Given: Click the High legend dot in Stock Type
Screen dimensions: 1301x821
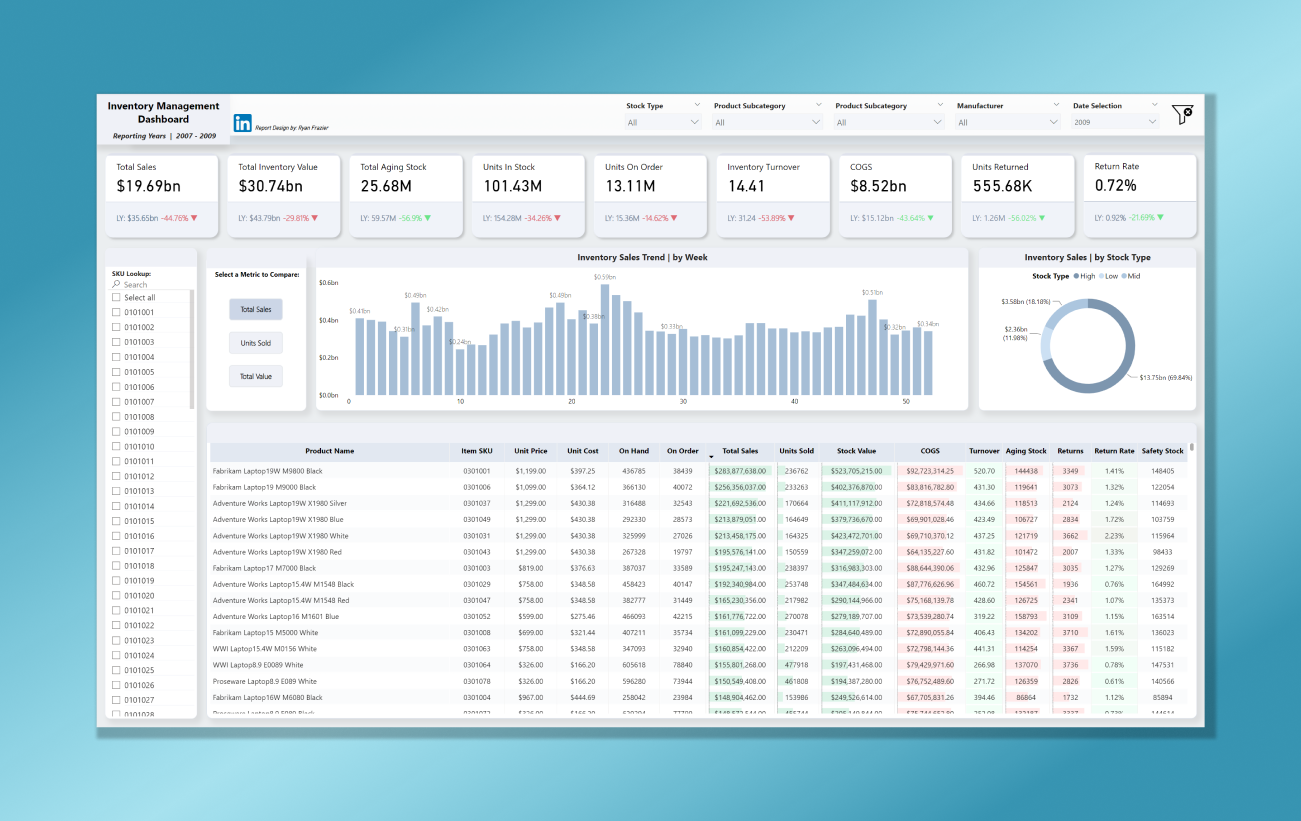Looking at the screenshot, I should [x=1076, y=276].
